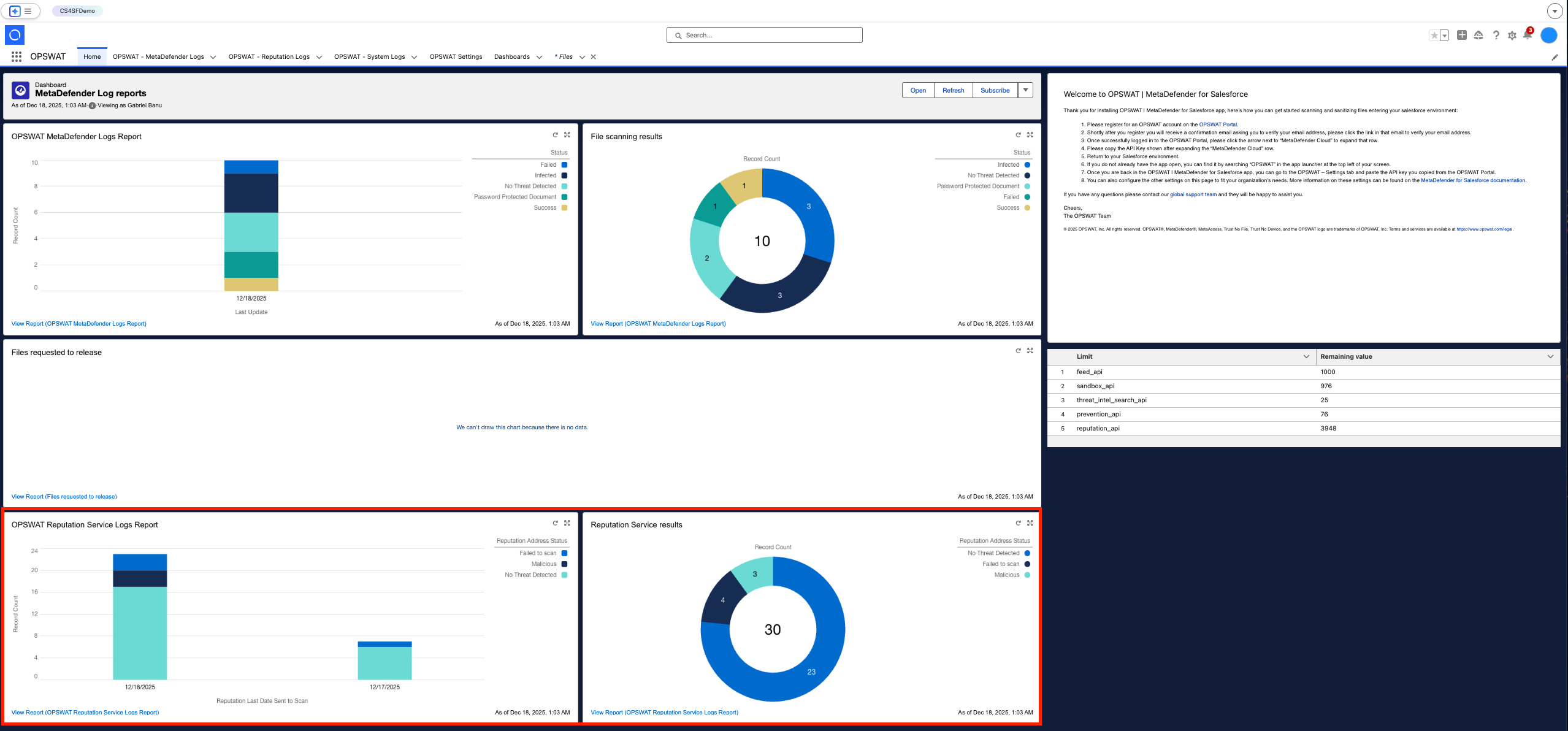The height and width of the screenshot is (731, 1568).
Task: Click the Trailhead guidance icon
Action: tap(1478, 36)
